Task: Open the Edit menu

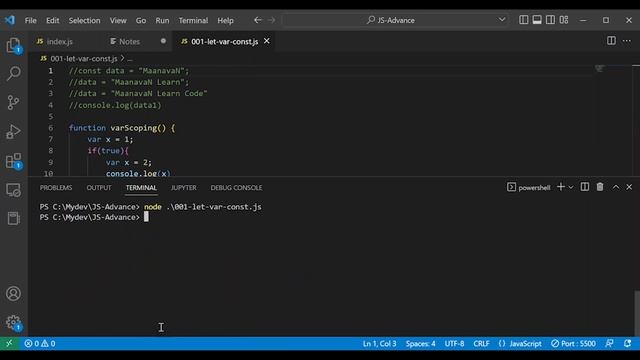Action: tap(52, 20)
